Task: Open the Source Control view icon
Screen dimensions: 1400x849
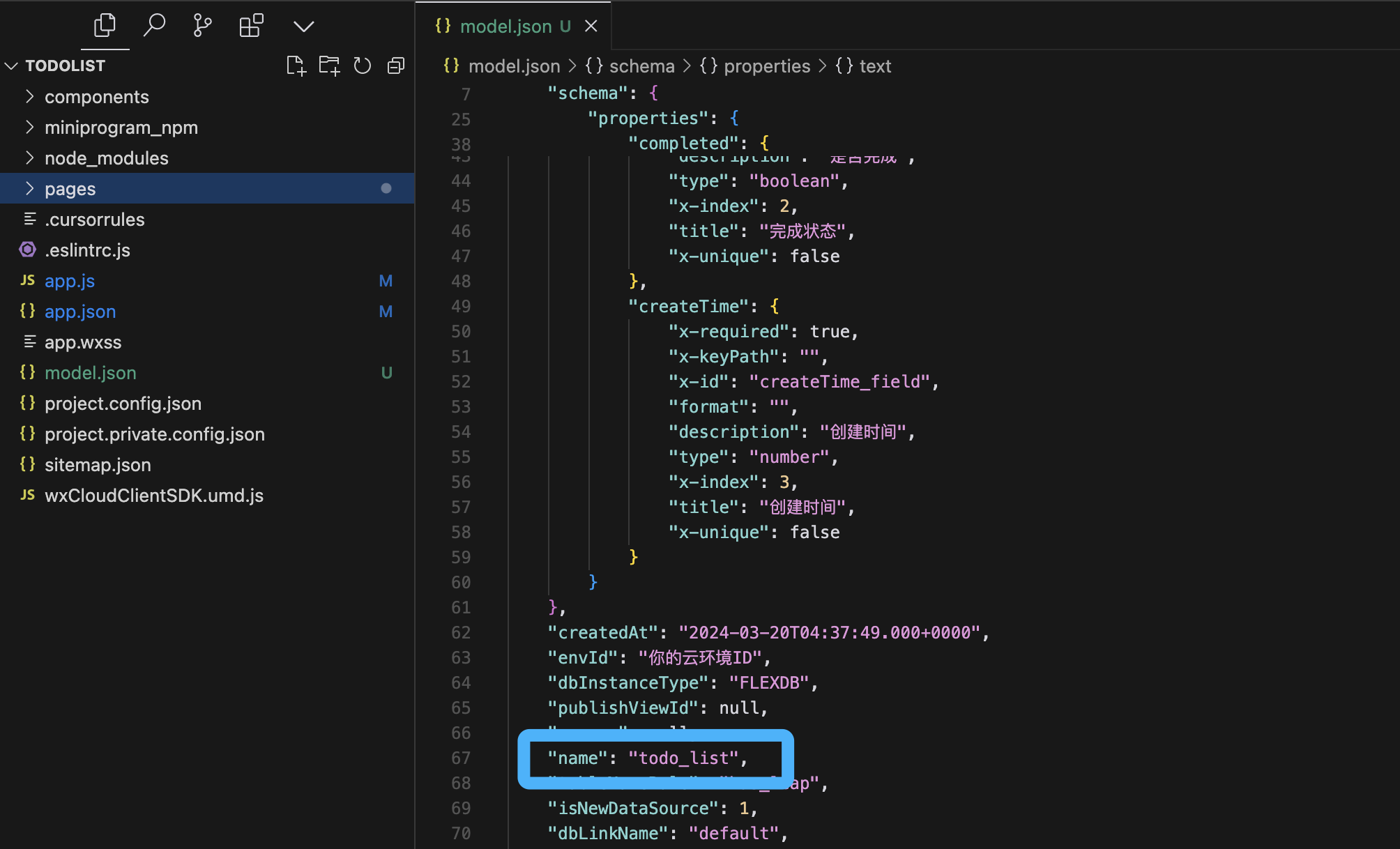Action: [202, 26]
